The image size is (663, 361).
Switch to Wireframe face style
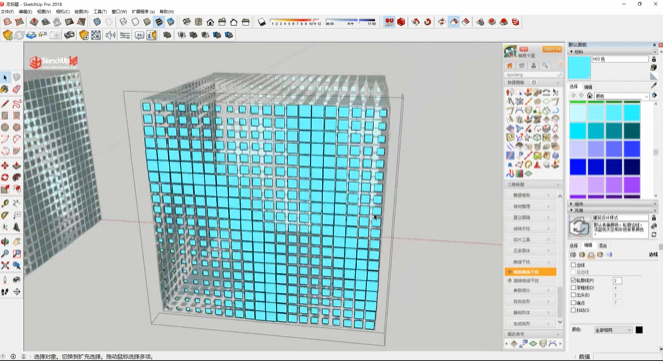[x=123, y=22]
